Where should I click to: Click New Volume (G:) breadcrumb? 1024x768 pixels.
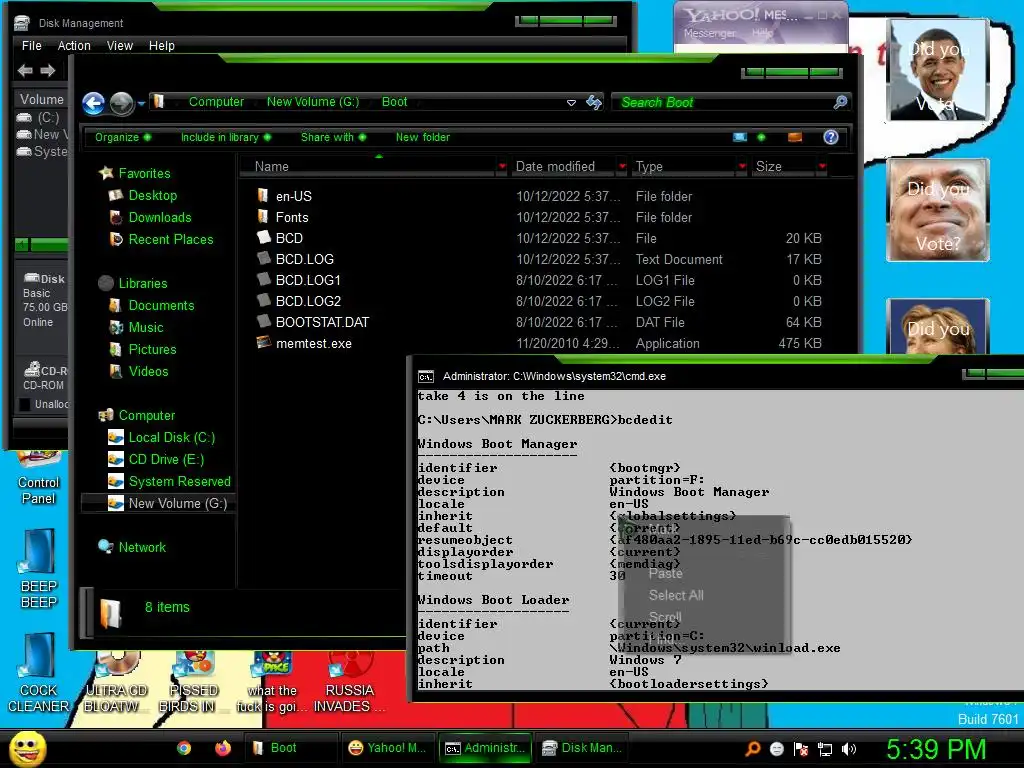313,102
